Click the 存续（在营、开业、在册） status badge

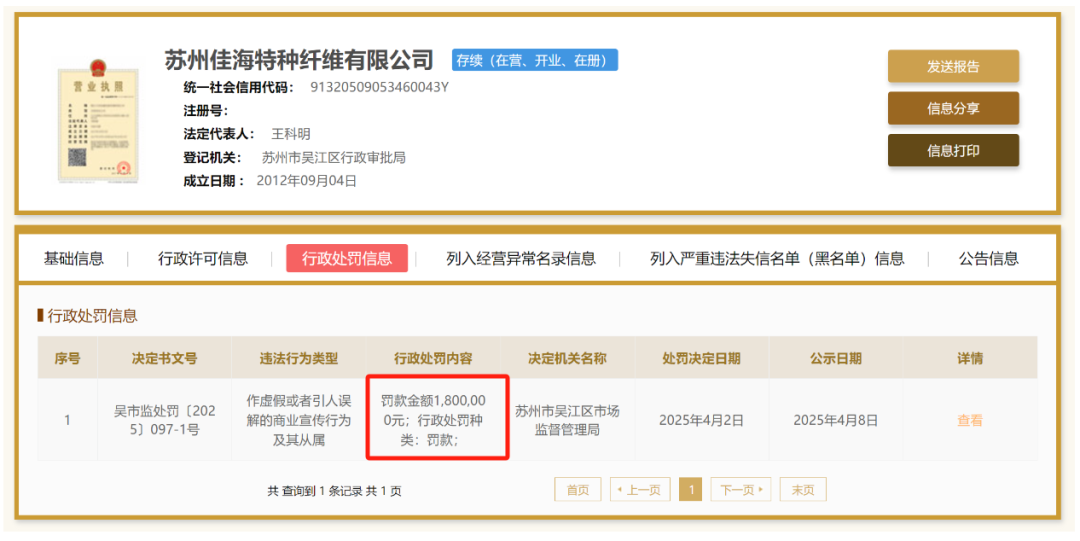pos(534,60)
